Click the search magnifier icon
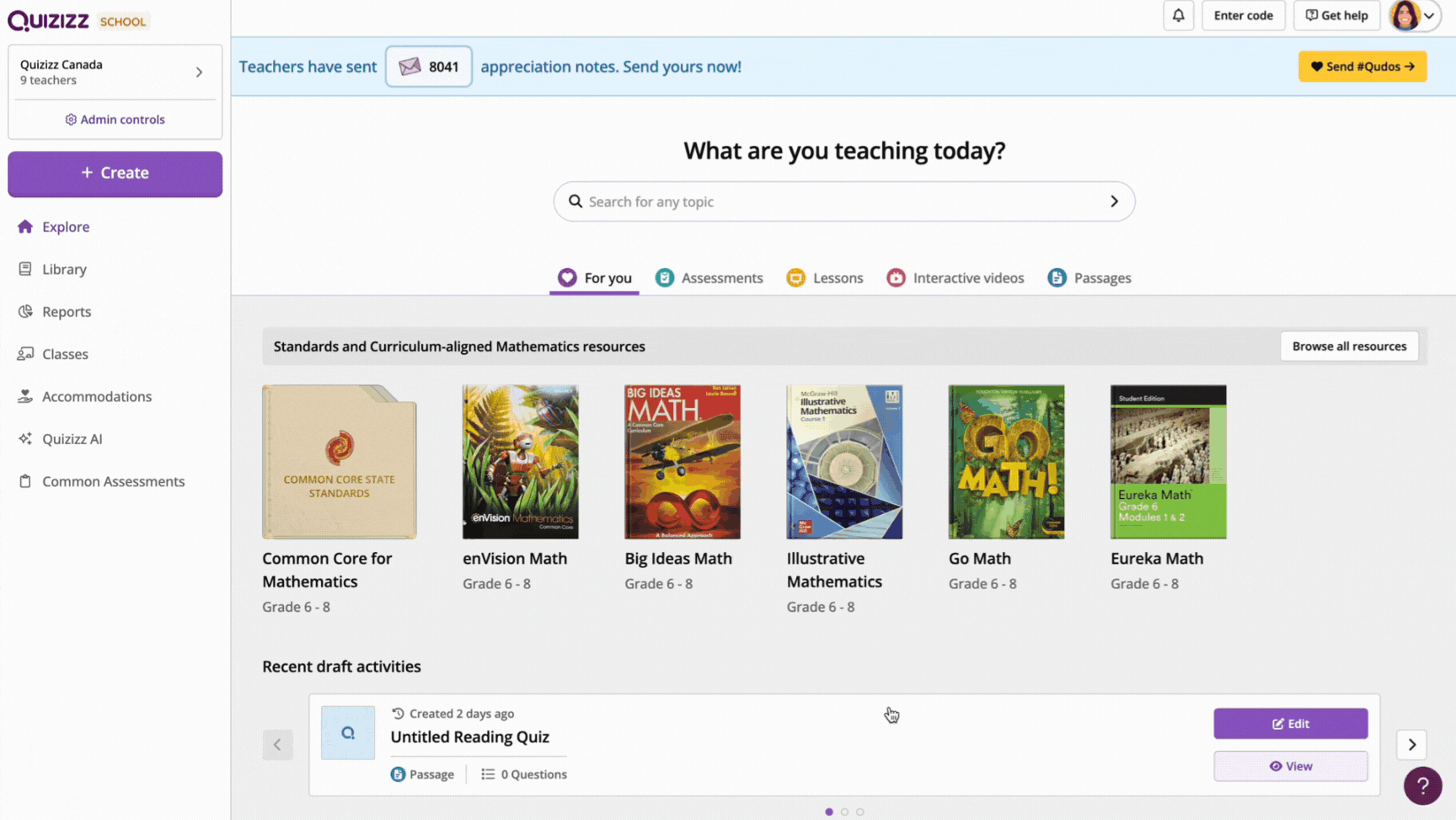Image resolution: width=1456 pixels, height=820 pixels. pyautogui.click(x=575, y=201)
